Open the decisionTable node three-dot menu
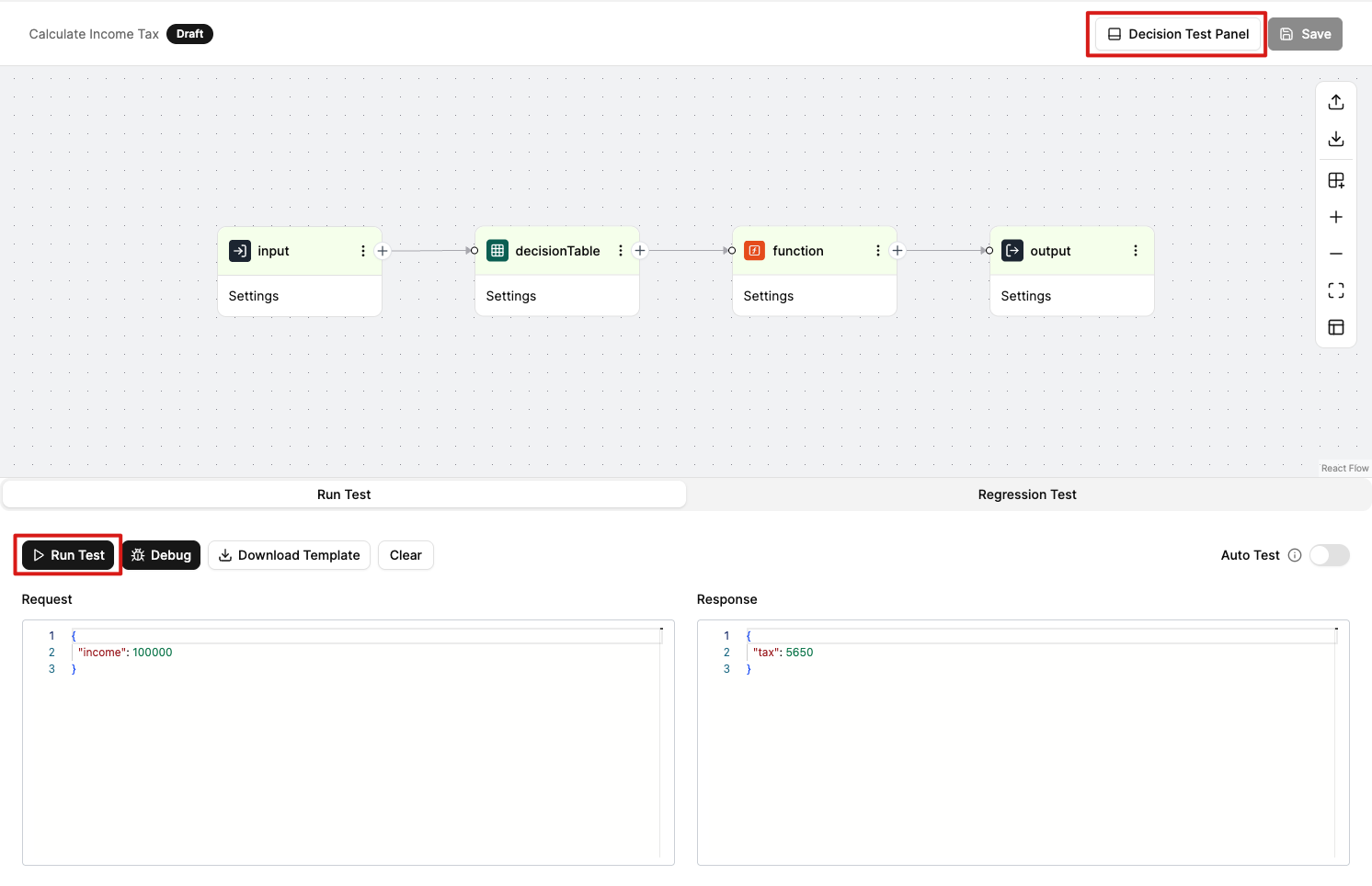 coord(621,251)
